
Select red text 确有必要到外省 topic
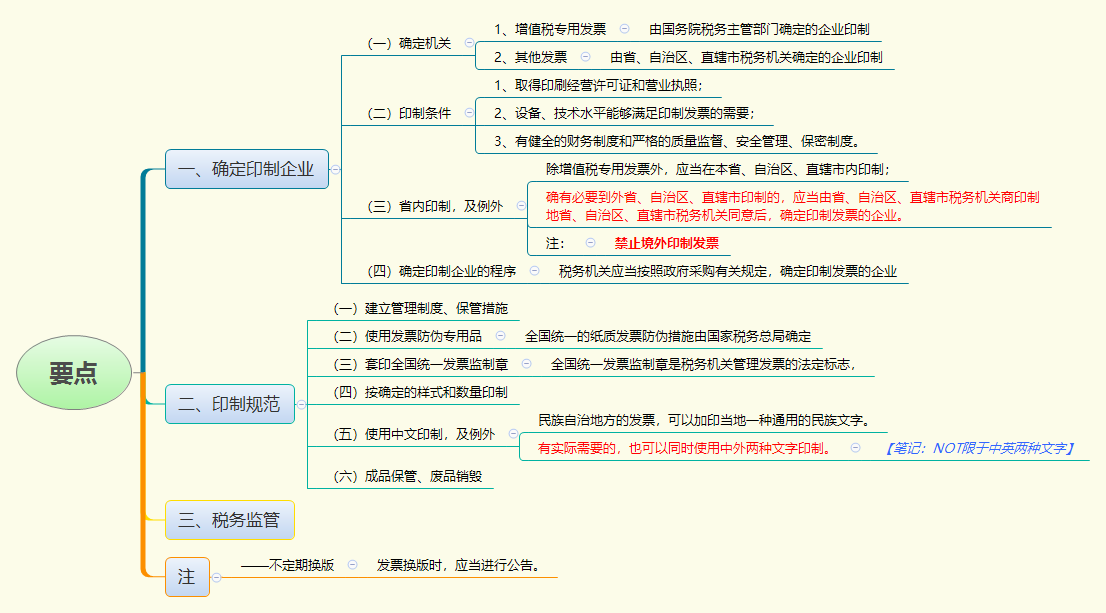pos(792,206)
